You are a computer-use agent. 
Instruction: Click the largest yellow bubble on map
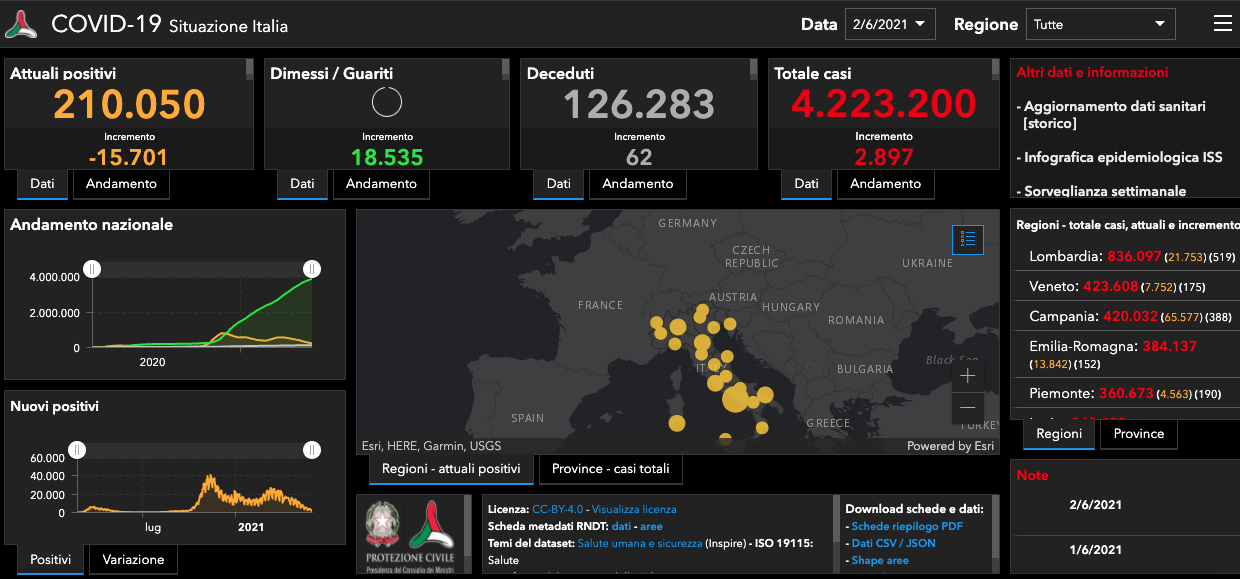point(734,398)
